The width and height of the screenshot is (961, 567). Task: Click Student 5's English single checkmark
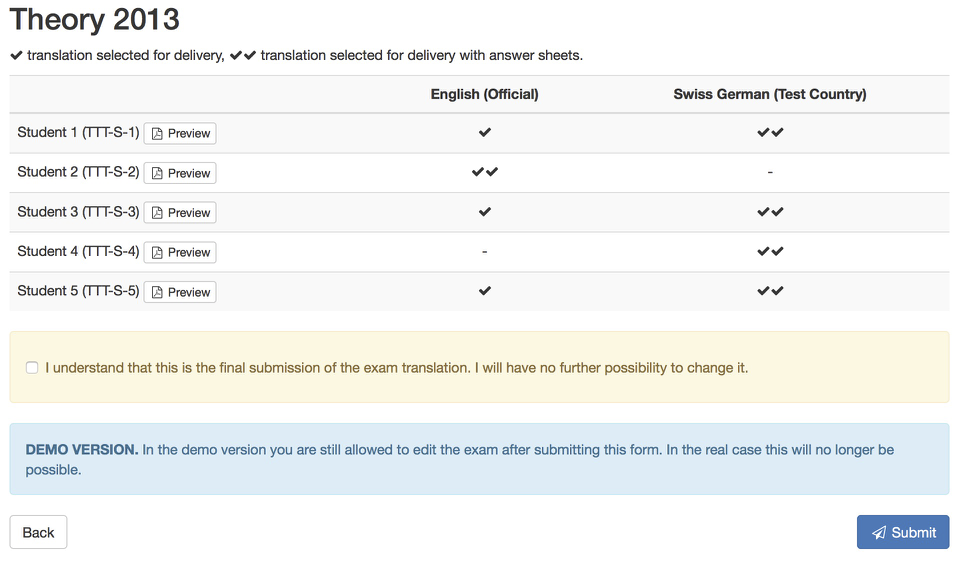tap(485, 291)
